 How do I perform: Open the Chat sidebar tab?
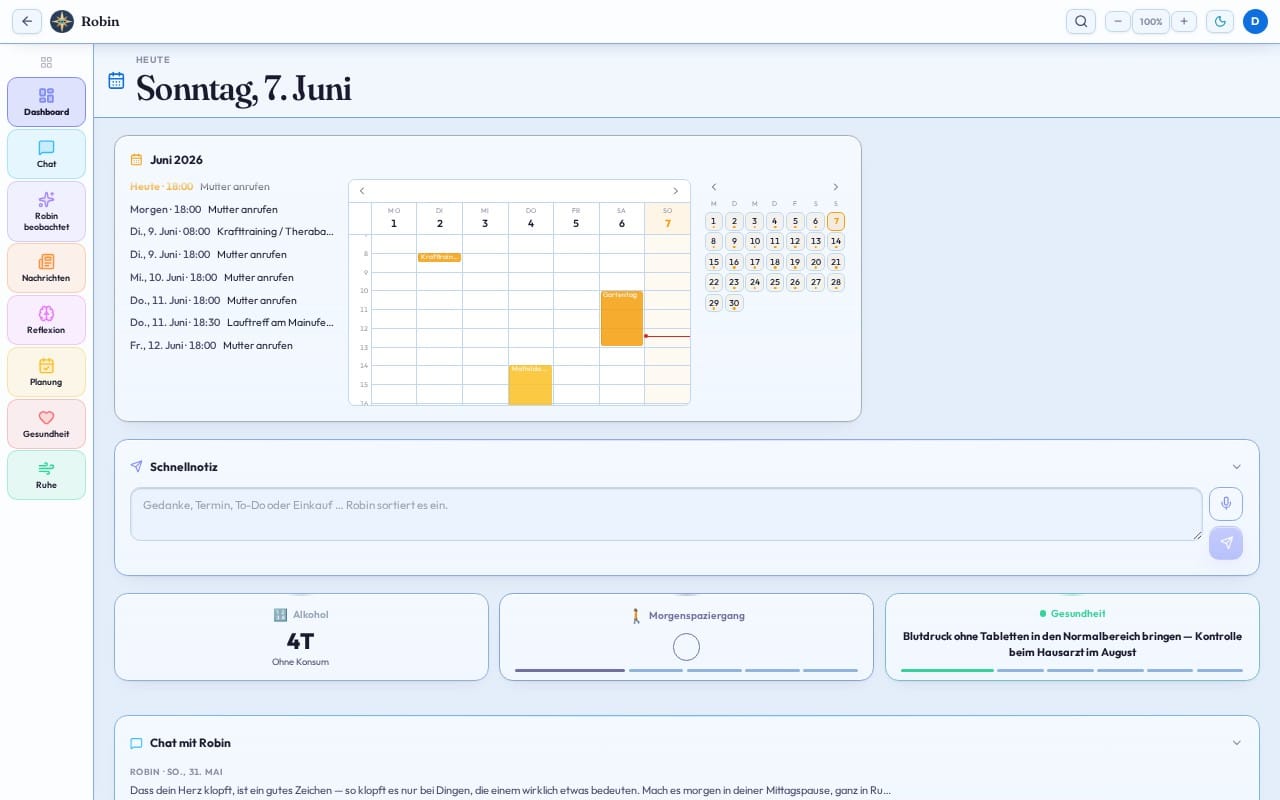click(x=46, y=154)
